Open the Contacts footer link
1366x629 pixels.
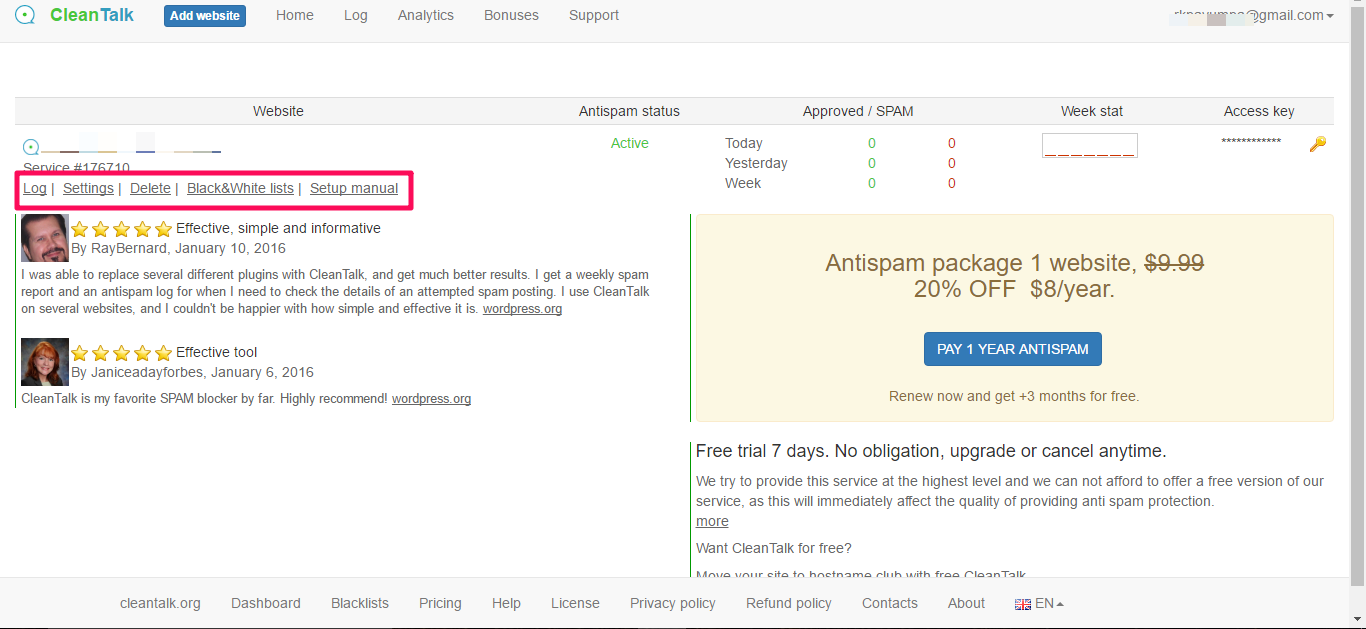[x=890, y=603]
